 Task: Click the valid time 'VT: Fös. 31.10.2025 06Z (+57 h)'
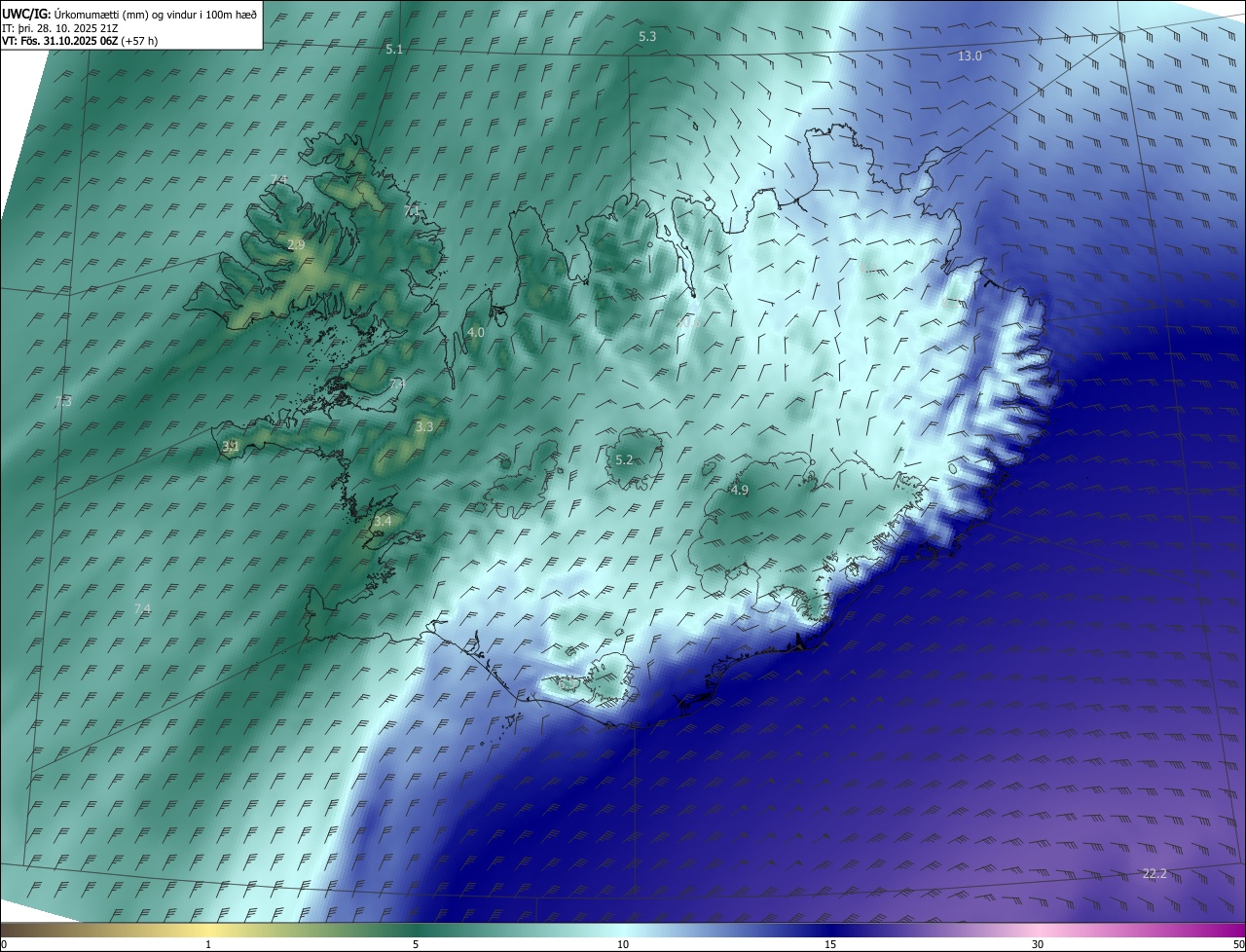pos(80,41)
